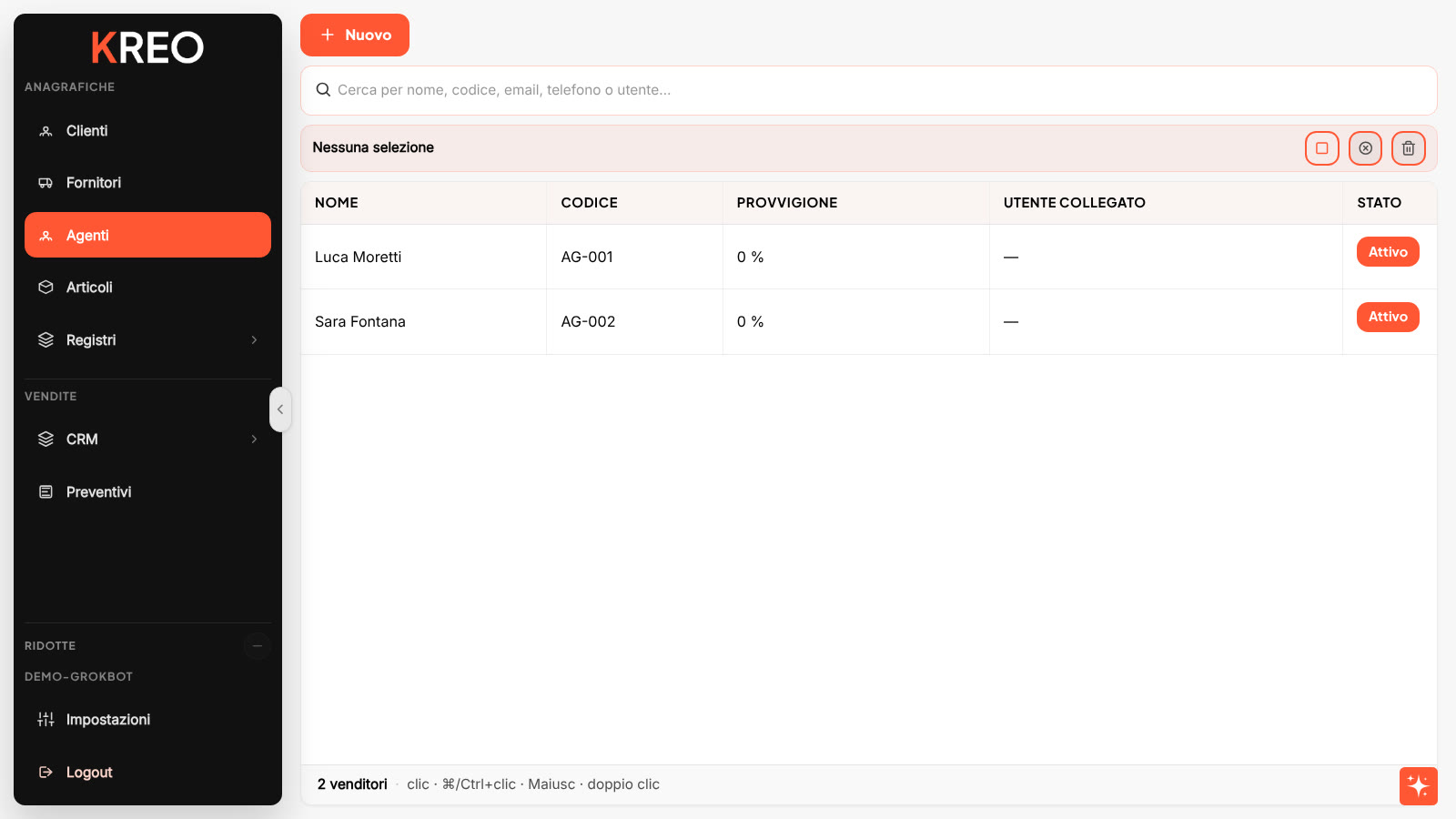Select the Sara Fontana row

(869, 322)
